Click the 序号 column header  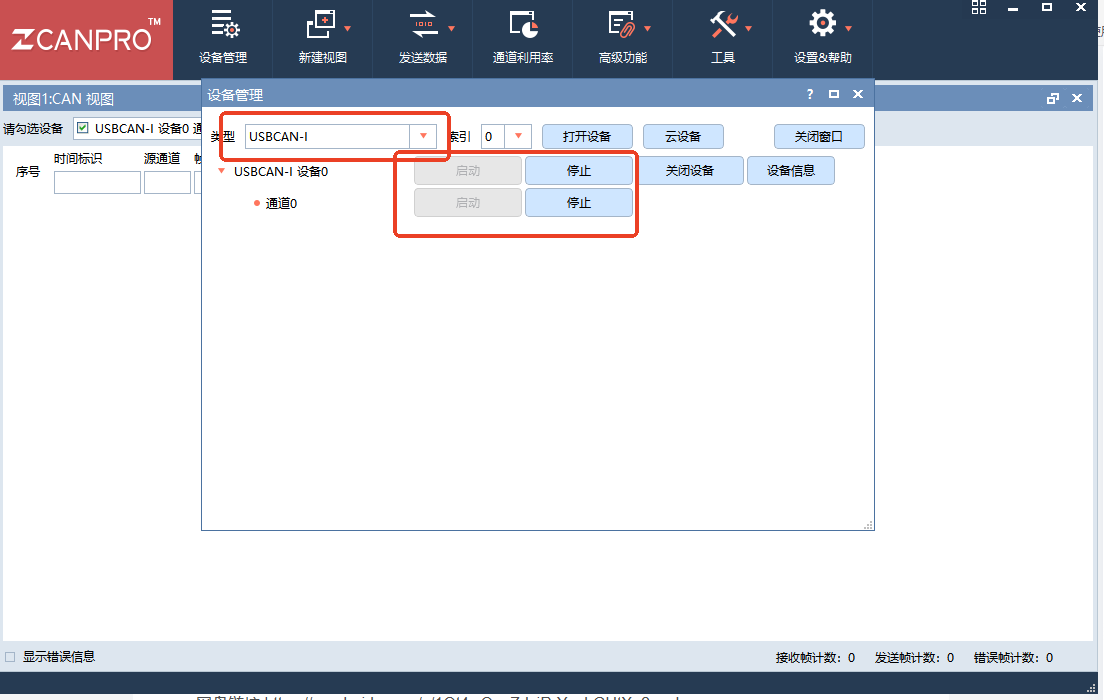28,171
